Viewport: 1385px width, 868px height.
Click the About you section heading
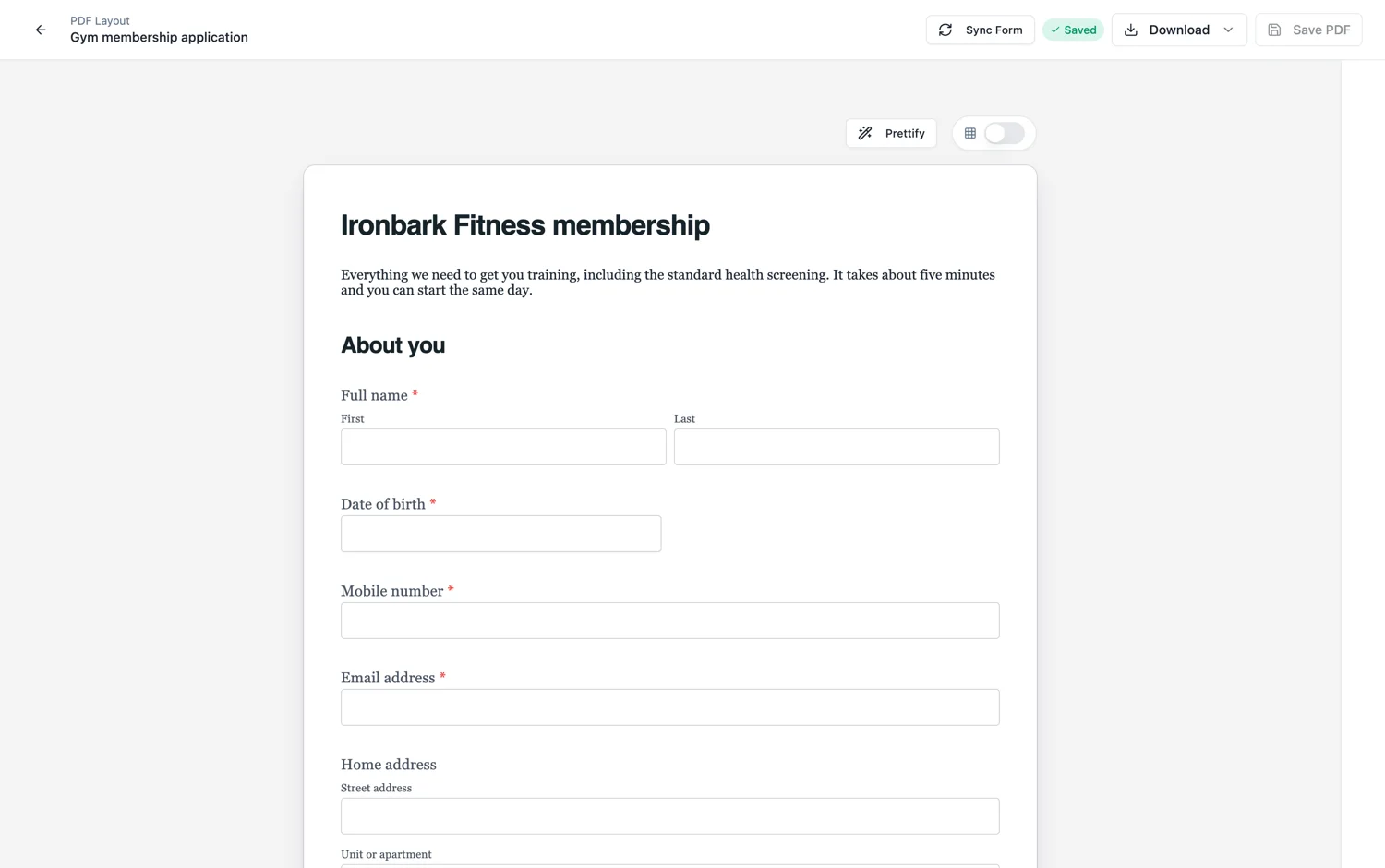(x=393, y=345)
